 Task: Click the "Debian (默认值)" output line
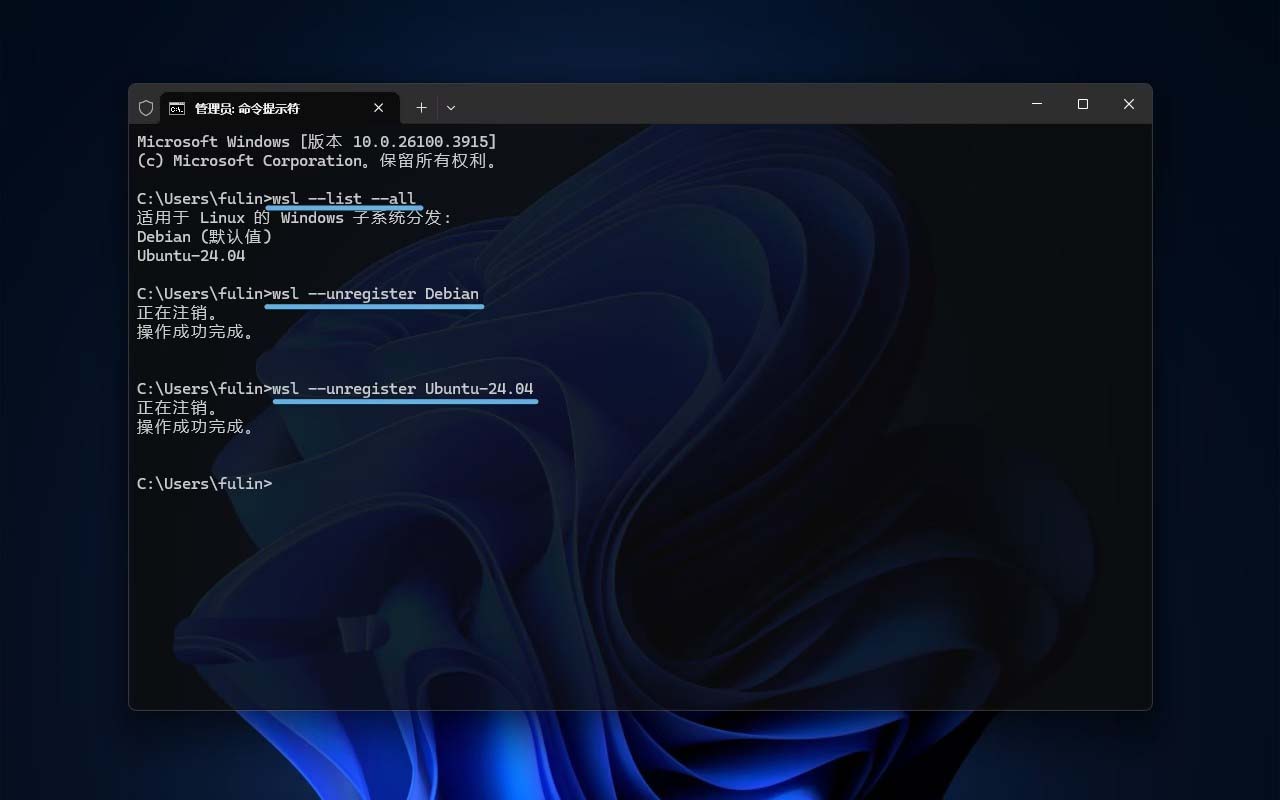point(205,237)
